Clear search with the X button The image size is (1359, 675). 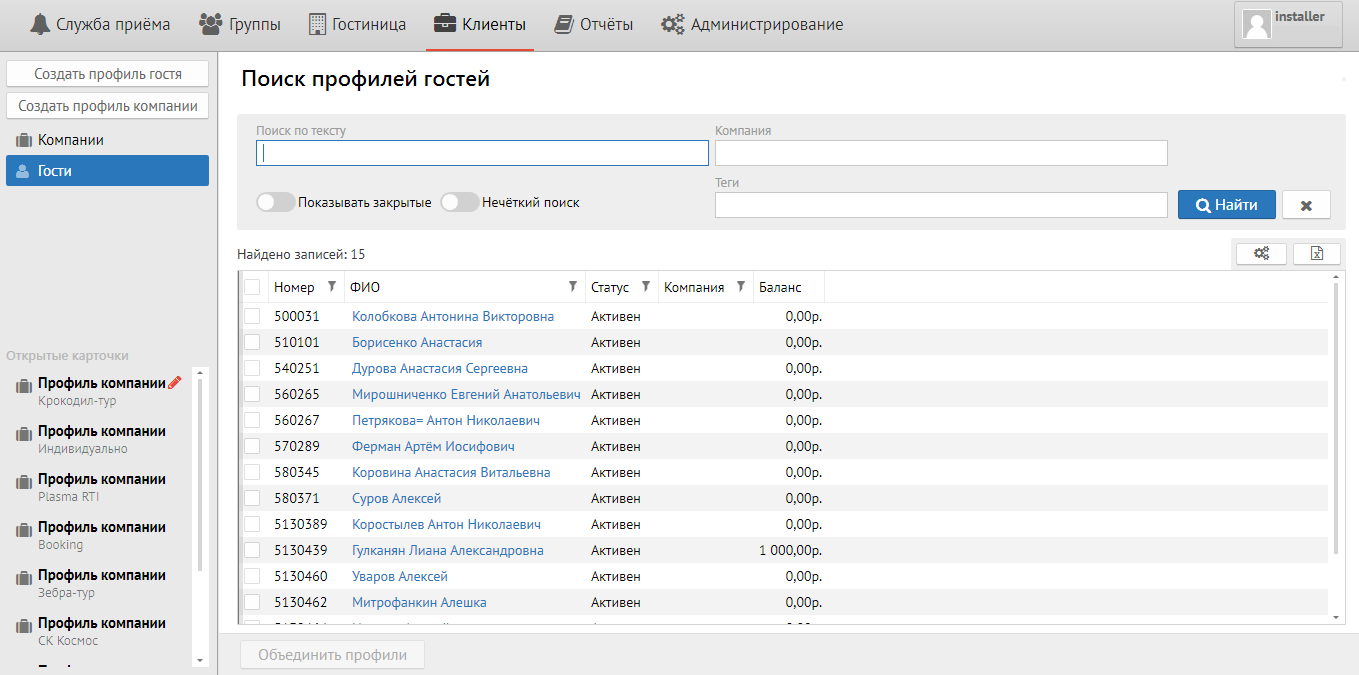pos(1306,205)
